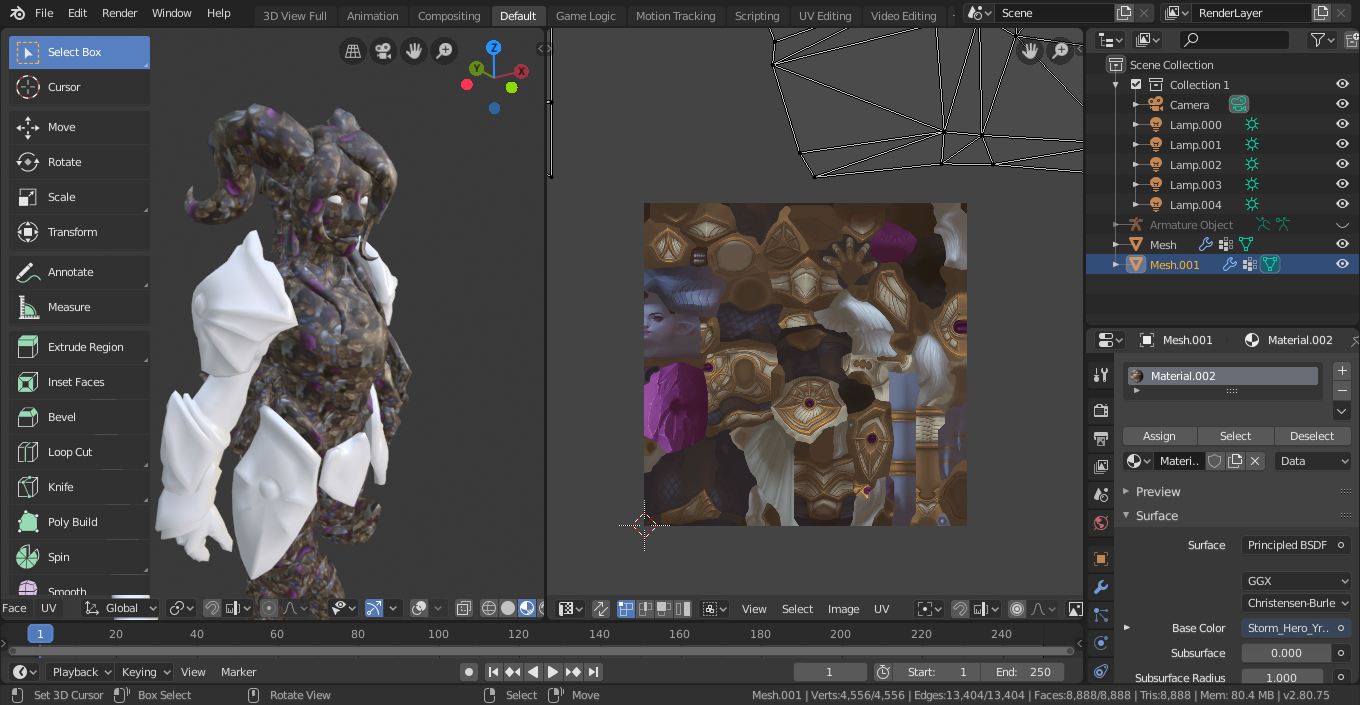This screenshot has width=1360, height=705.
Task: Hide Lamp.002 in the outliner
Action: coord(1342,164)
